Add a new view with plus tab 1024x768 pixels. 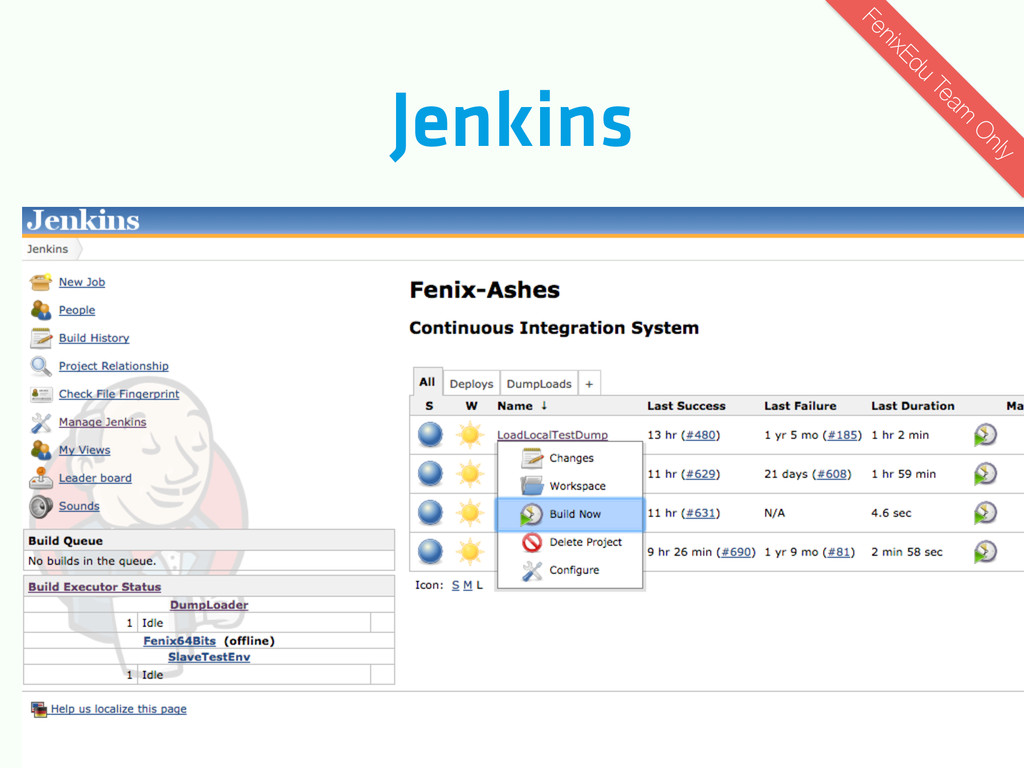tap(589, 384)
